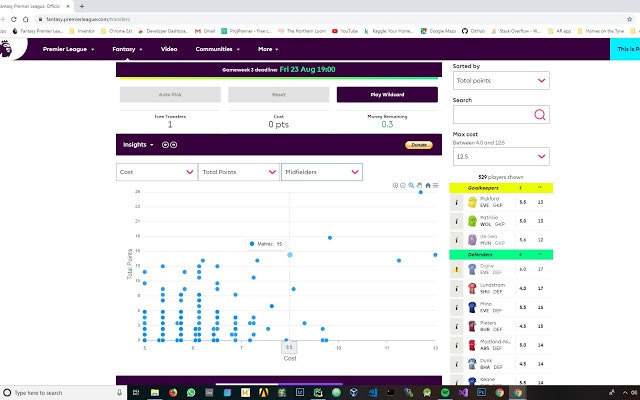The height and width of the screenshot is (400, 640).
Task: Open the YouTube bookmark
Action: [x=345, y=31]
